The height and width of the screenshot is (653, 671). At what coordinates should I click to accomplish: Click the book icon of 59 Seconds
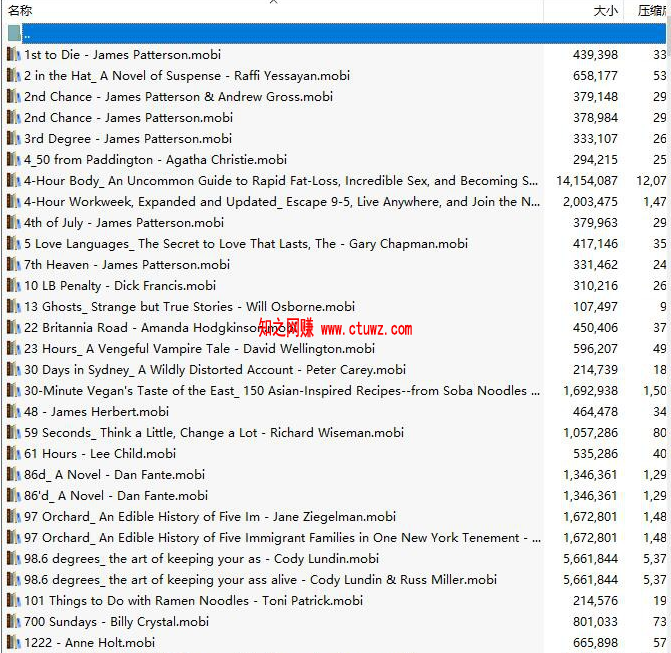click(x=13, y=432)
